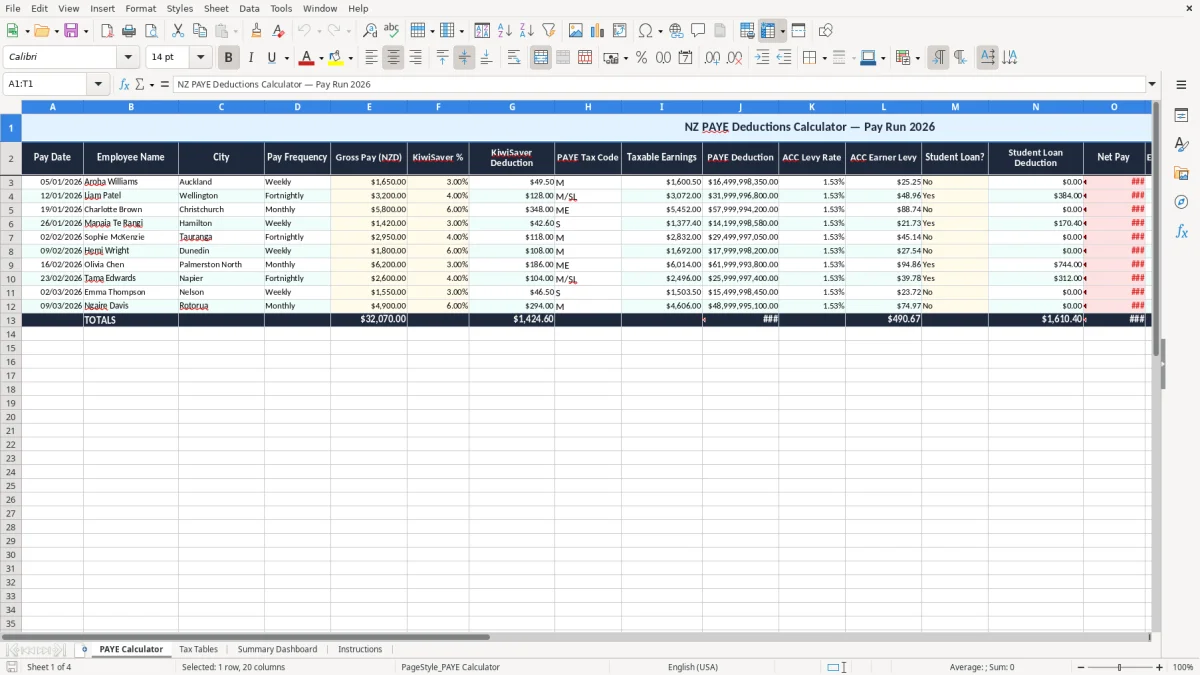Open the sidebar Navigator panel
This screenshot has height=675, width=1200.
[x=1181, y=202]
